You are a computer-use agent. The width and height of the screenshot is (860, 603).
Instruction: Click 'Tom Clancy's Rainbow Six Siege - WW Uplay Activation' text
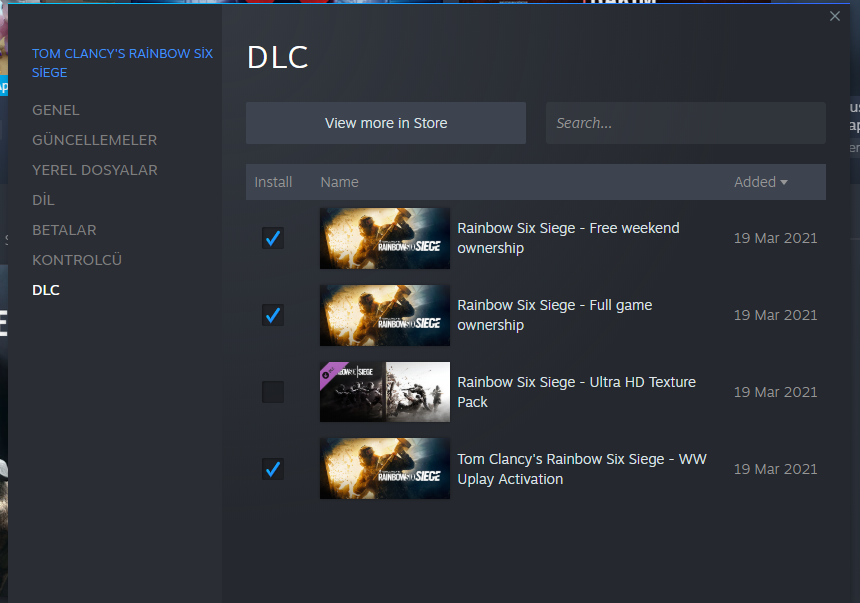582,469
